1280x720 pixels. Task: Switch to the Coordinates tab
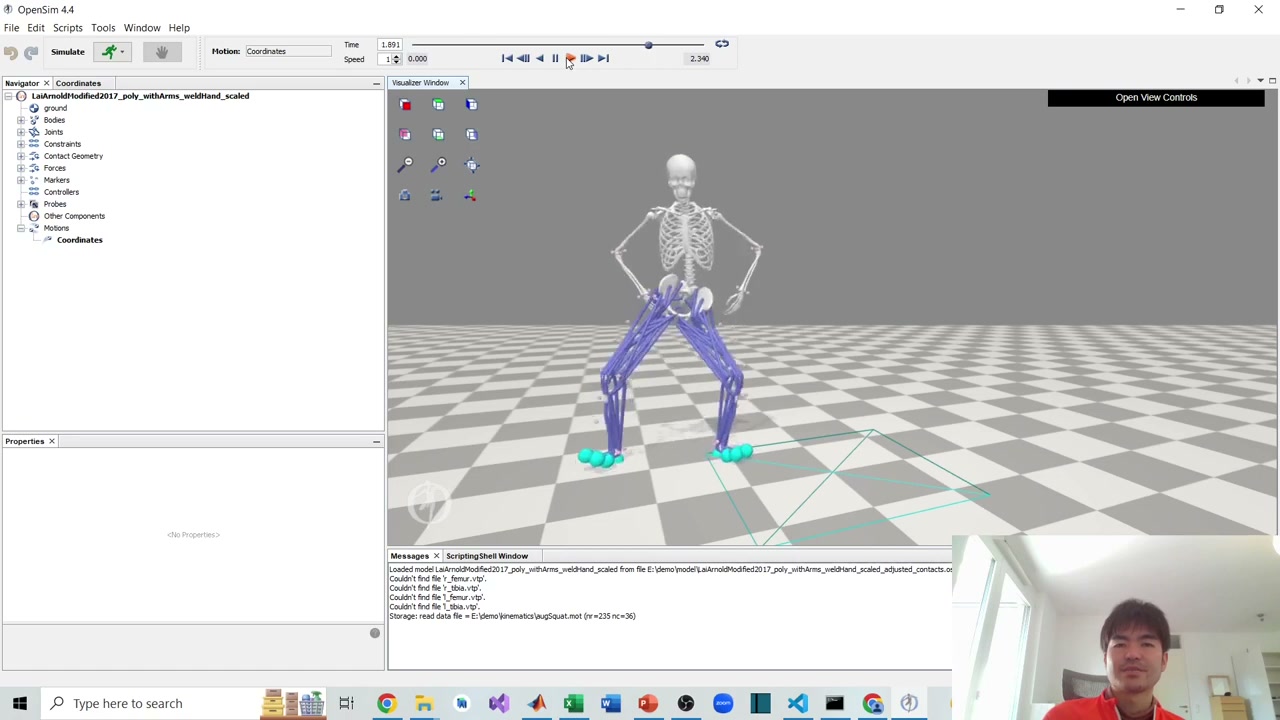(78, 83)
